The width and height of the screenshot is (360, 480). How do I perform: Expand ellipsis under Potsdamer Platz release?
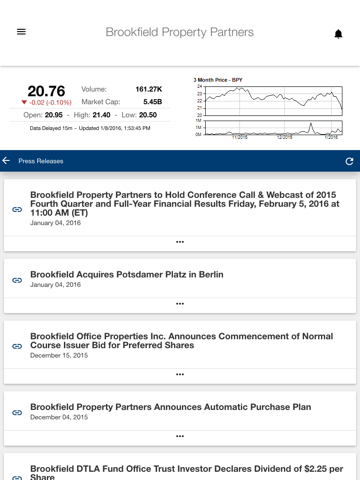tap(180, 304)
